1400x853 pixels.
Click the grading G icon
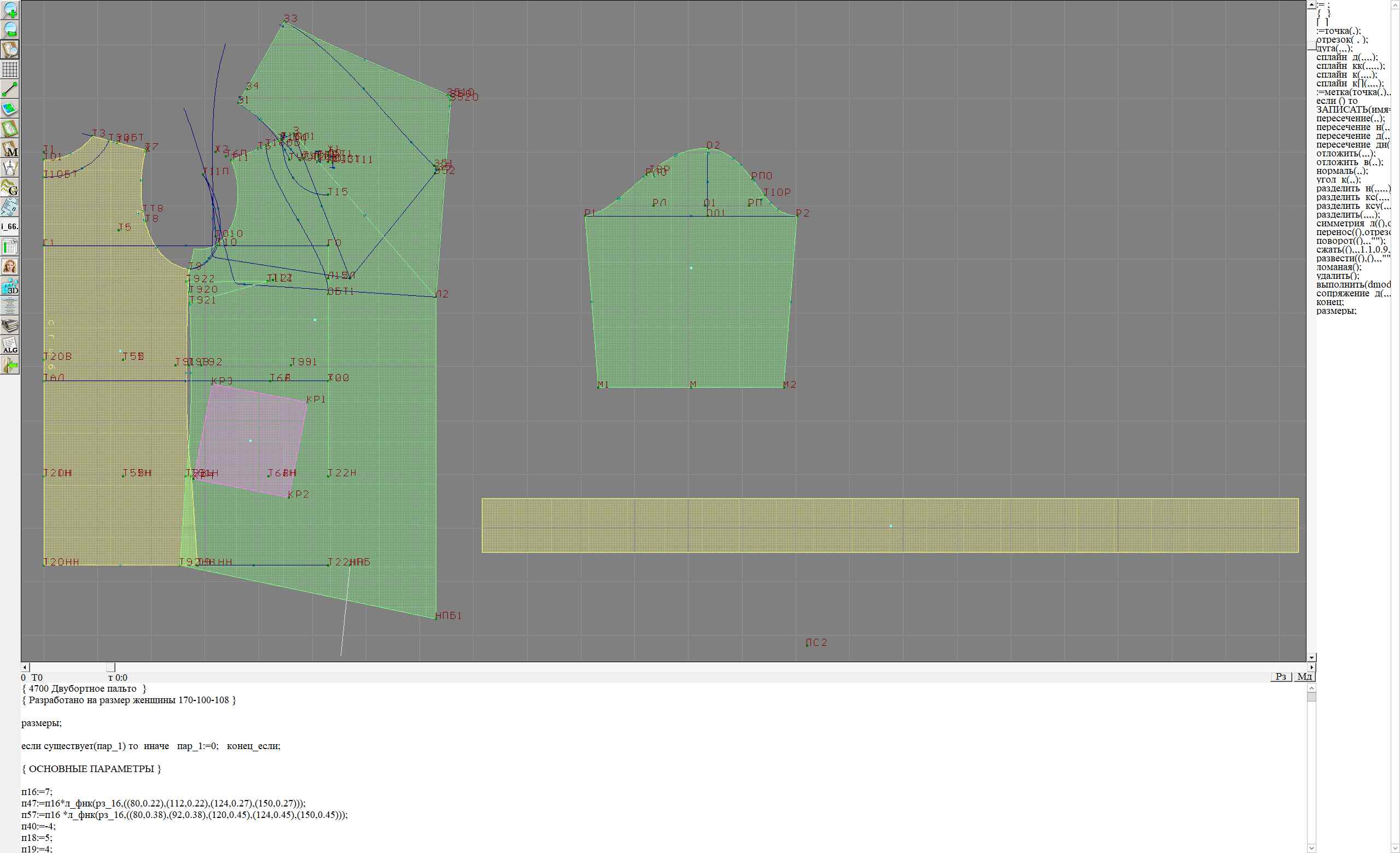click(10, 188)
